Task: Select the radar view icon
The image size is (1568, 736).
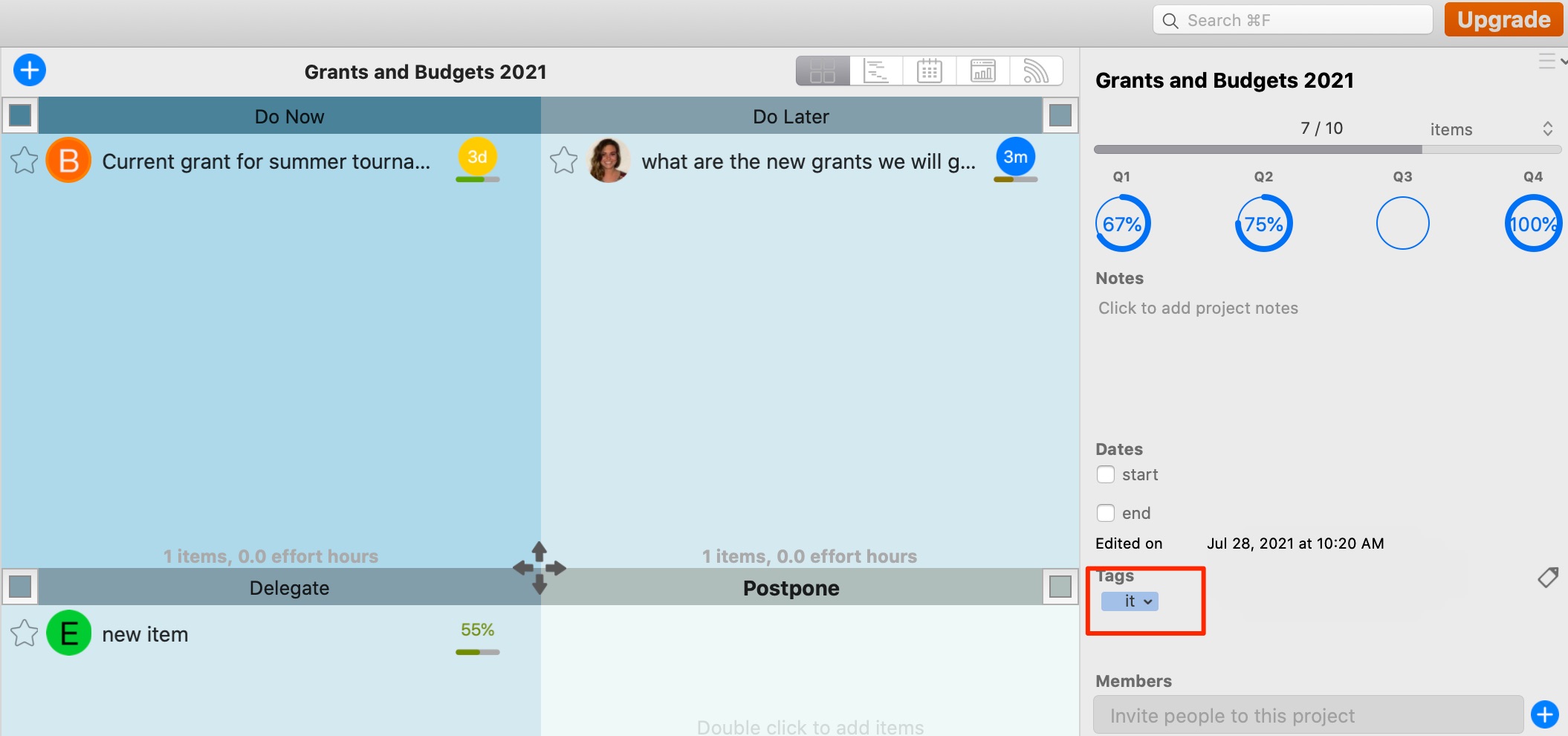Action: (1036, 71)
